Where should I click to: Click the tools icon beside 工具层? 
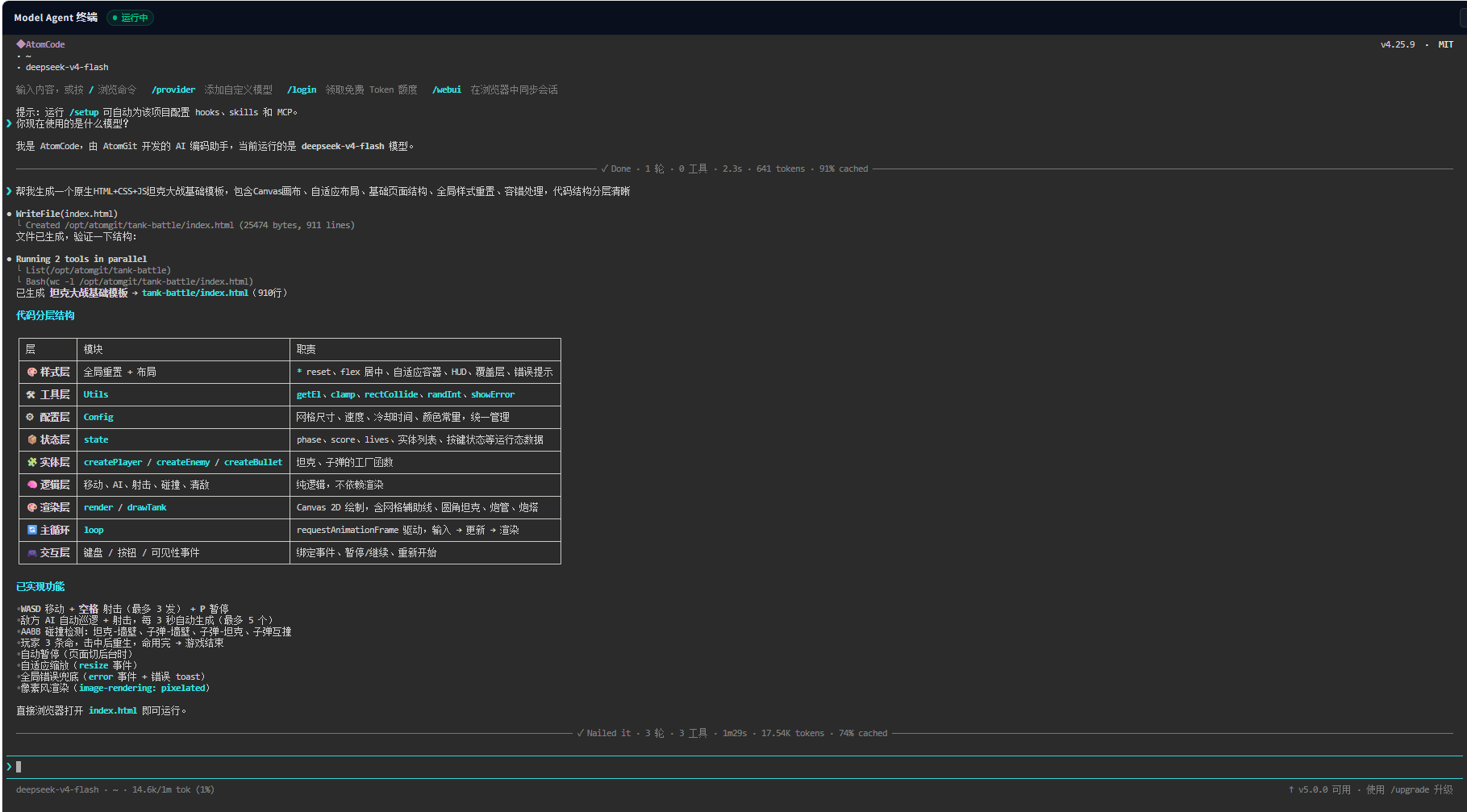point(31,394)
